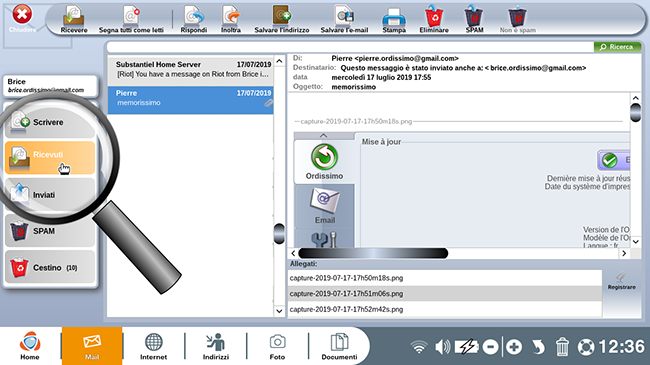This screenshot has height=365, width=650.
Task: Click the battery charging icon
Action: [x=467, y=347]
